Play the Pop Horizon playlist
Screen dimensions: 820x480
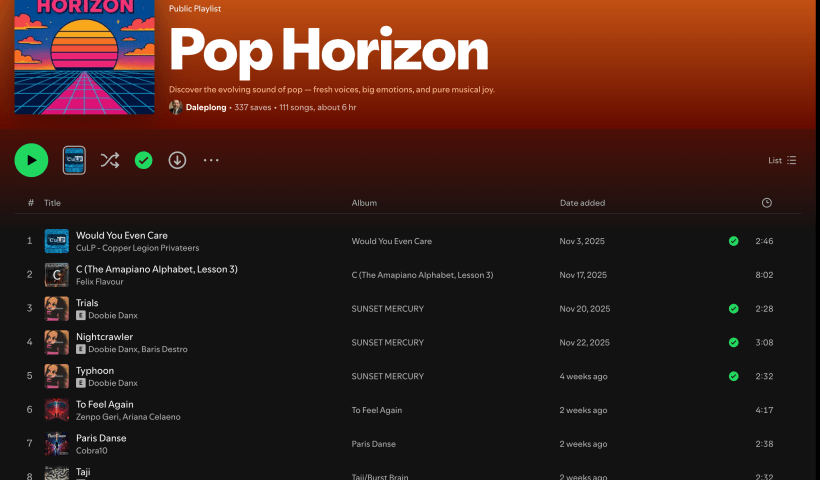[31, 160]
